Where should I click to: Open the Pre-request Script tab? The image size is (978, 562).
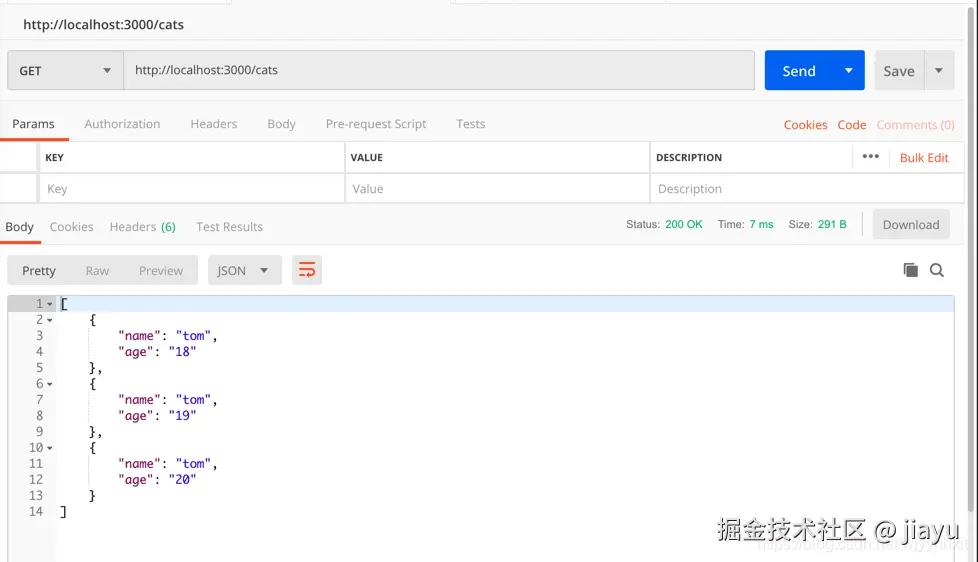click(375, 124)
